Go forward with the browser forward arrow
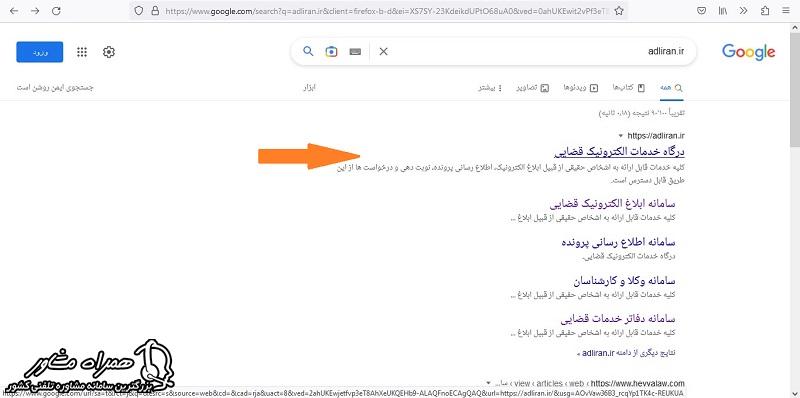The image size is (800, 398). point(35,11)
